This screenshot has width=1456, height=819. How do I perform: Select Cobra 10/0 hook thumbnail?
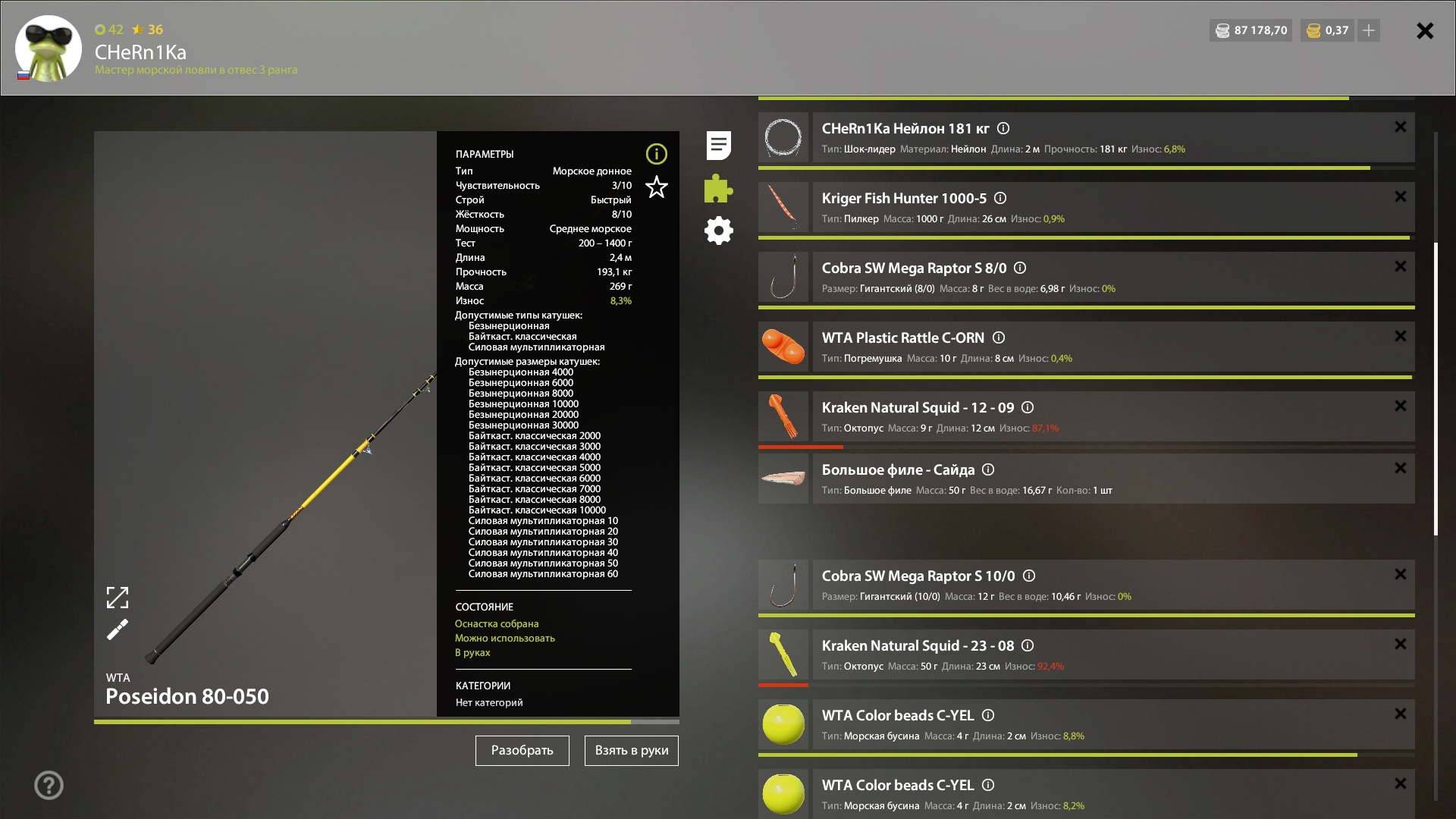coord(783,585)
